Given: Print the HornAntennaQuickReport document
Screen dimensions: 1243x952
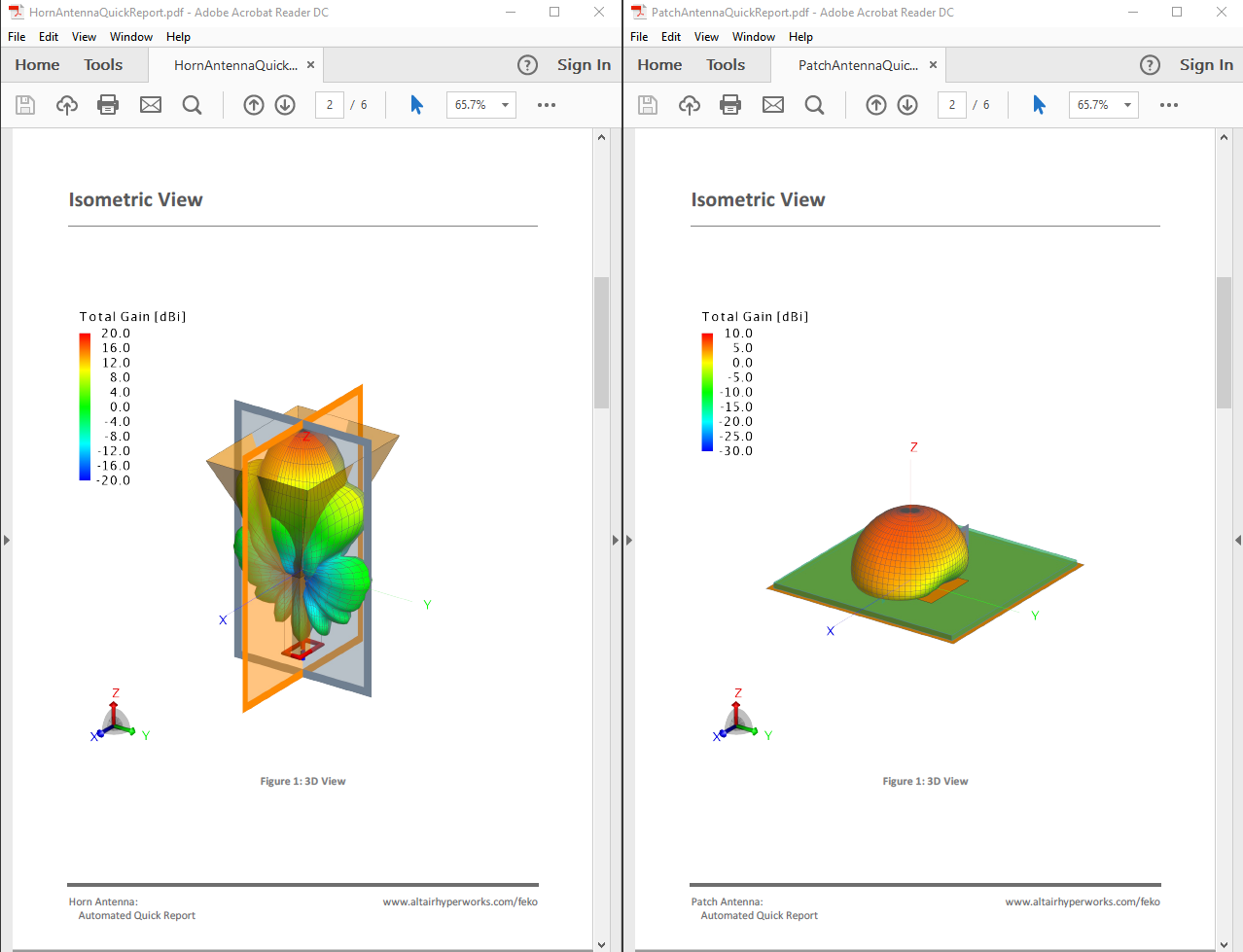Looking at the screenshot, I should pos(108,105).
